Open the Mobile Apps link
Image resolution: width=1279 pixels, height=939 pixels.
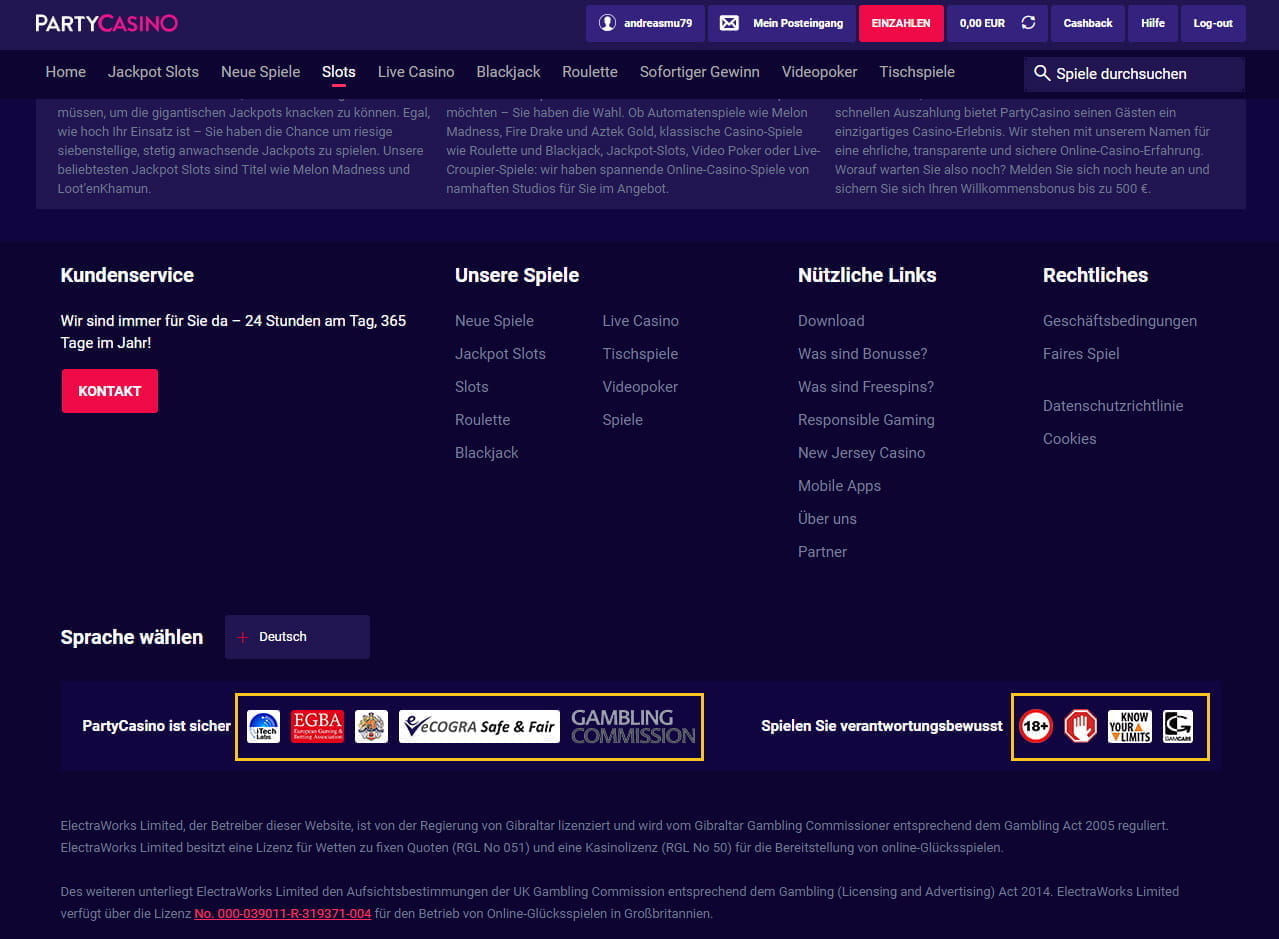point(840,486)
